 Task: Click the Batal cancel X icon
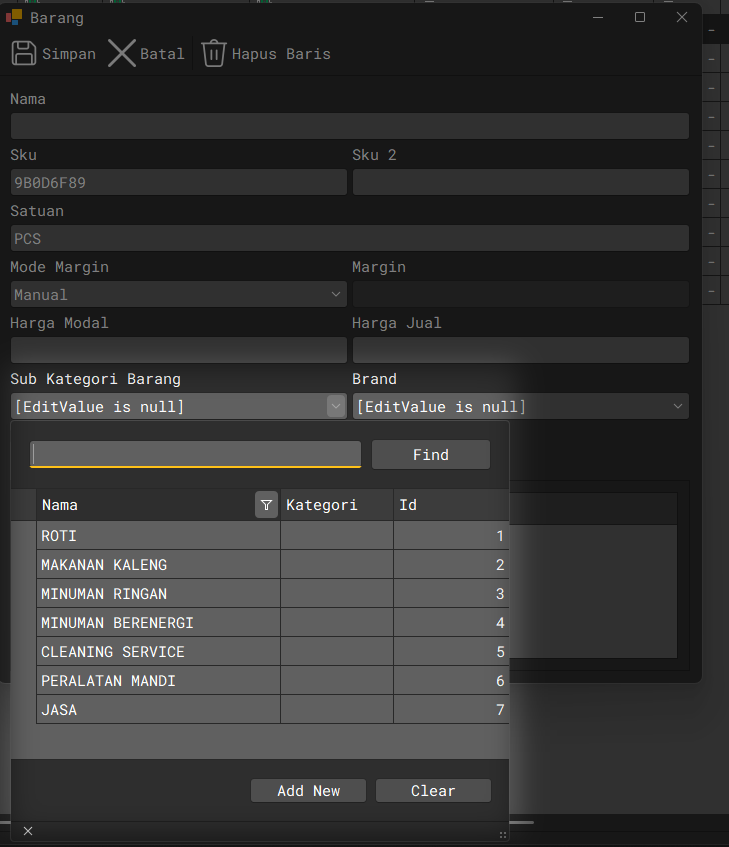122,53
